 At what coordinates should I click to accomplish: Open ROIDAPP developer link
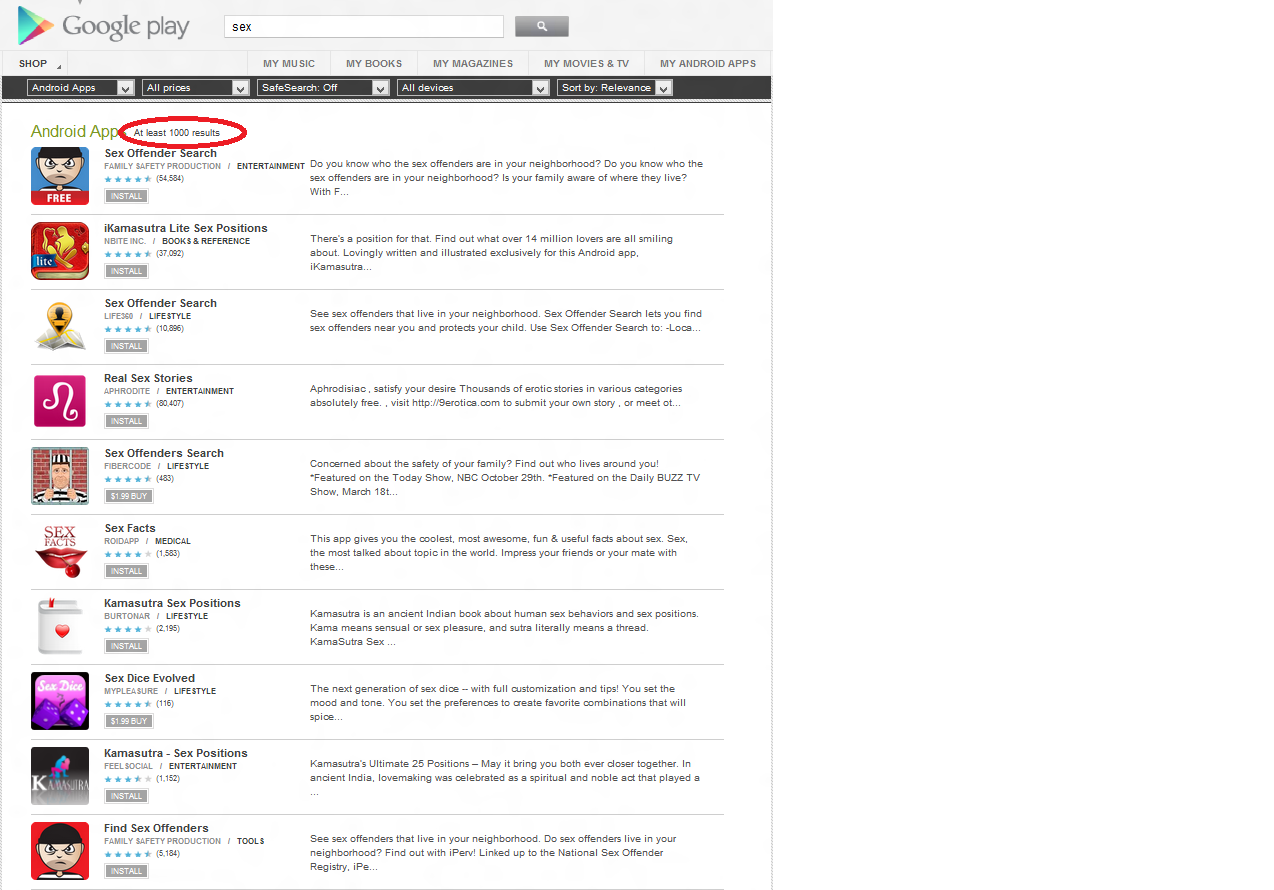point(122,541)
